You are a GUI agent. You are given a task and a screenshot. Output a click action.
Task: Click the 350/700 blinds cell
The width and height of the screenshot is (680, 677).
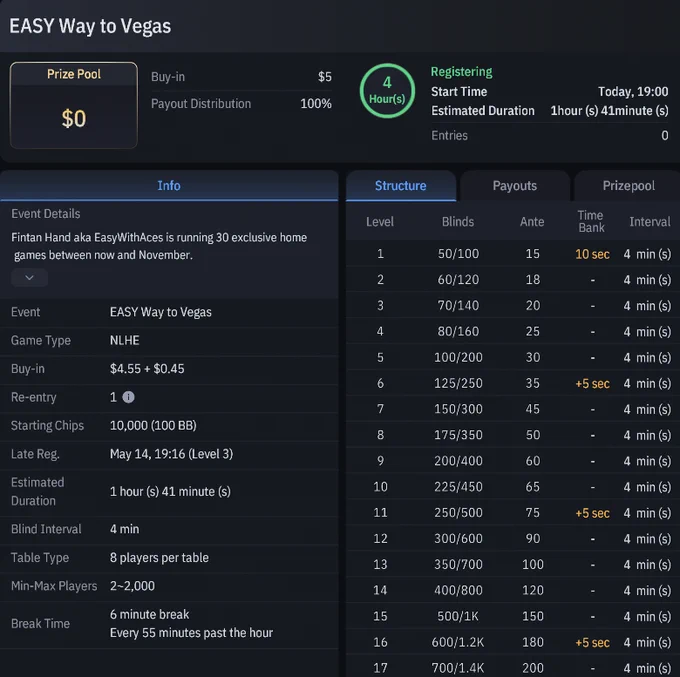click(x=458, y=564)
